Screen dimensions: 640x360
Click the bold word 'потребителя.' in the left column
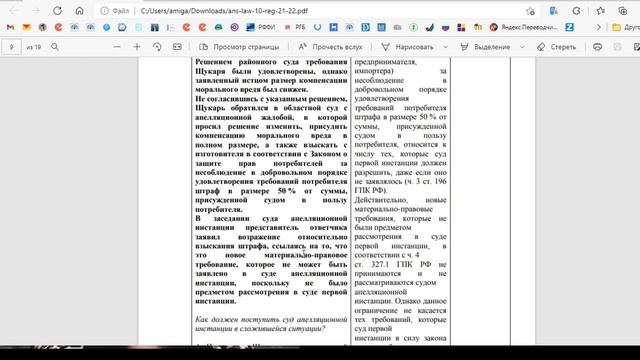pos(219,209)
